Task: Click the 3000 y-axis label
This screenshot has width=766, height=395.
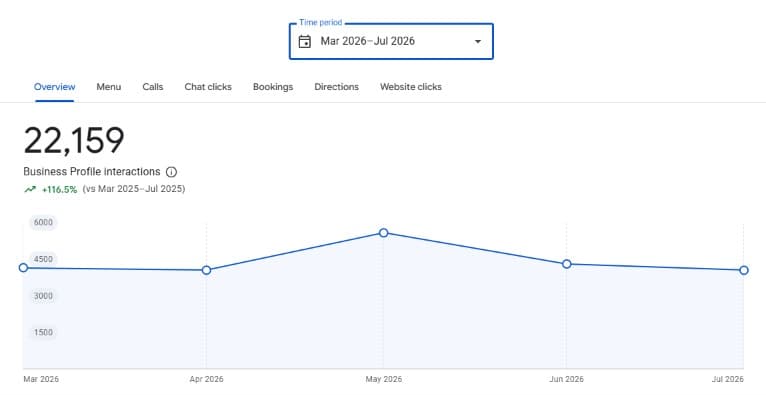Action: coord(43,296)
